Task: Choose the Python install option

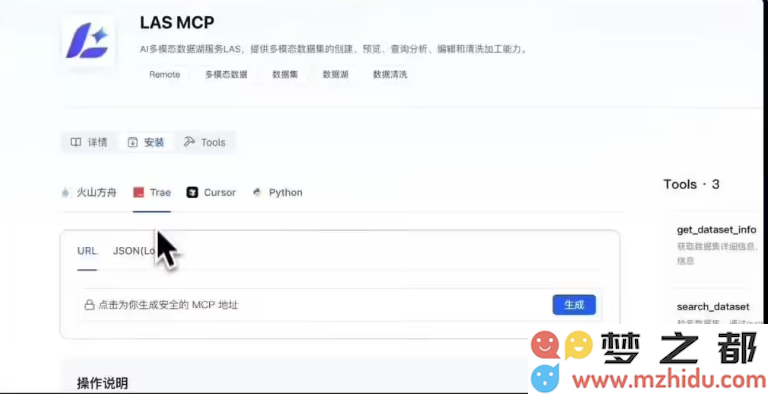Action: click(x=278, y=193)
